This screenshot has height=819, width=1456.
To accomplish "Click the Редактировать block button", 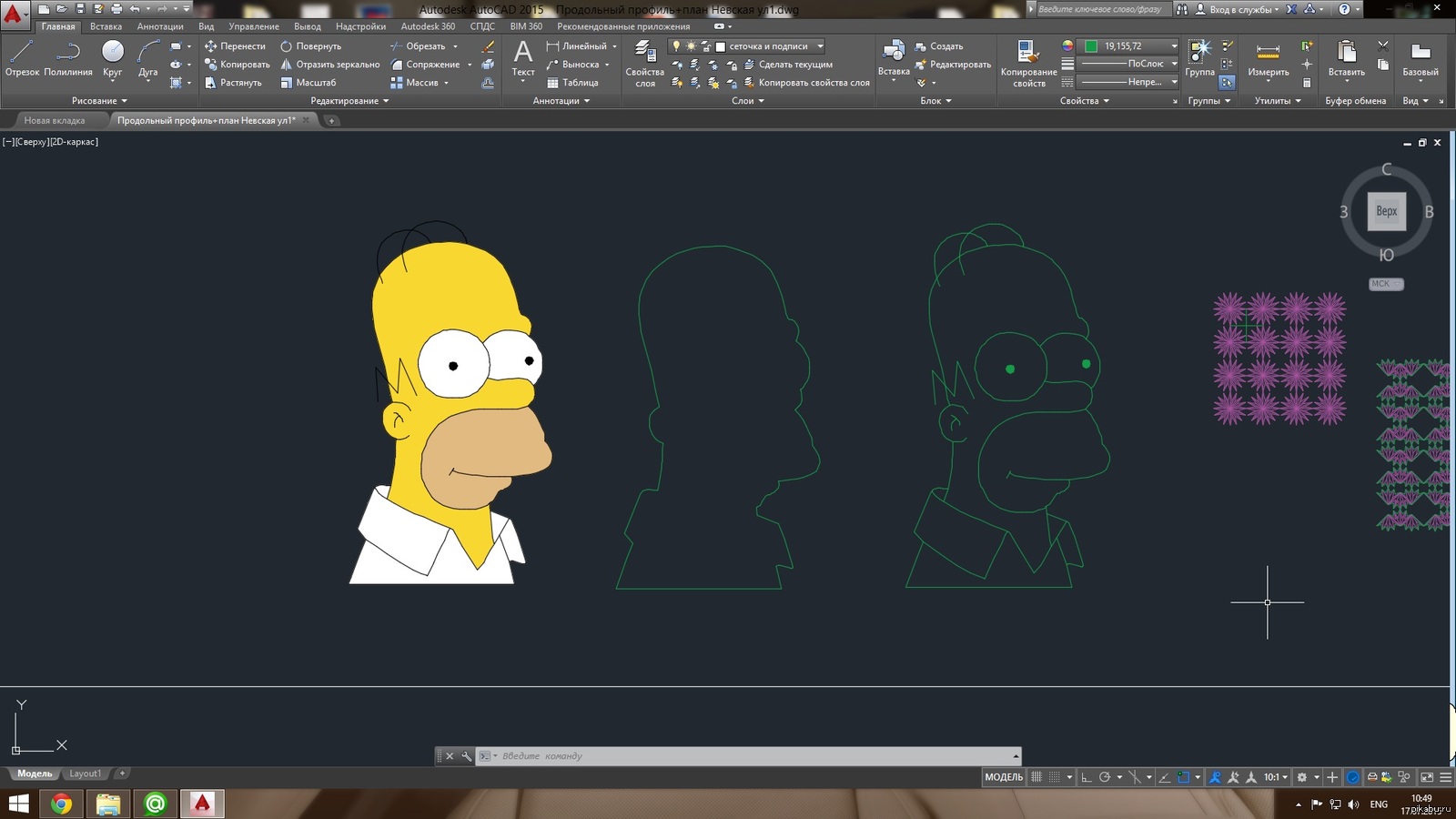I will [953, 65].
